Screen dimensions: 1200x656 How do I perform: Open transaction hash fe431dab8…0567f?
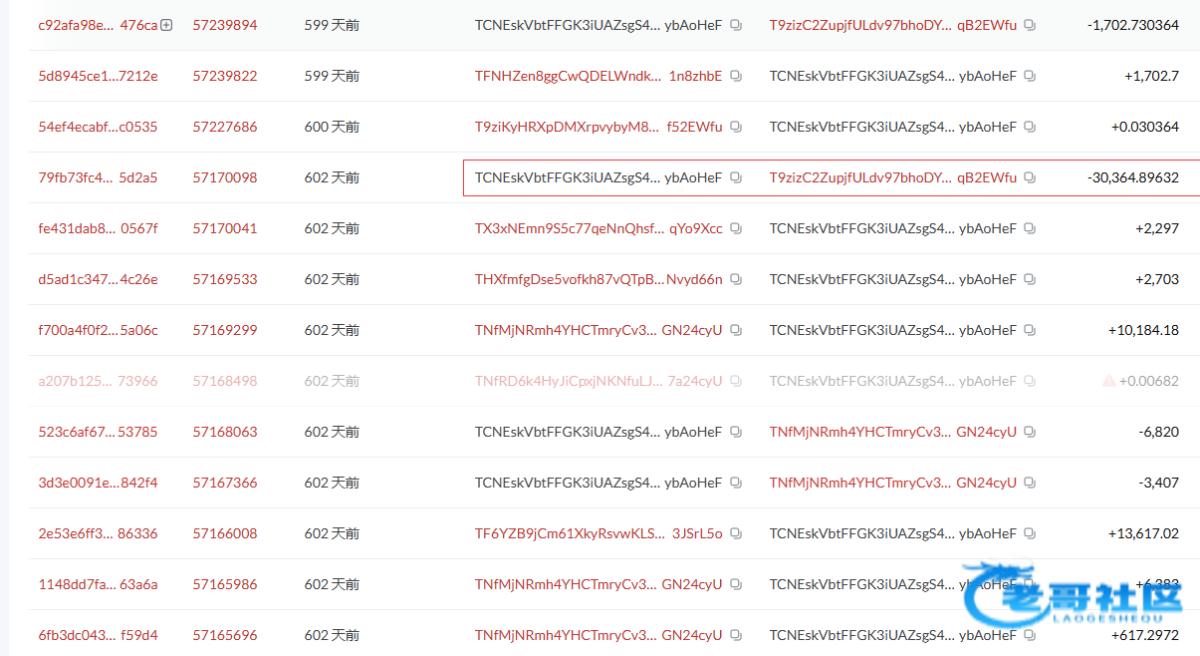coord(97,228)
